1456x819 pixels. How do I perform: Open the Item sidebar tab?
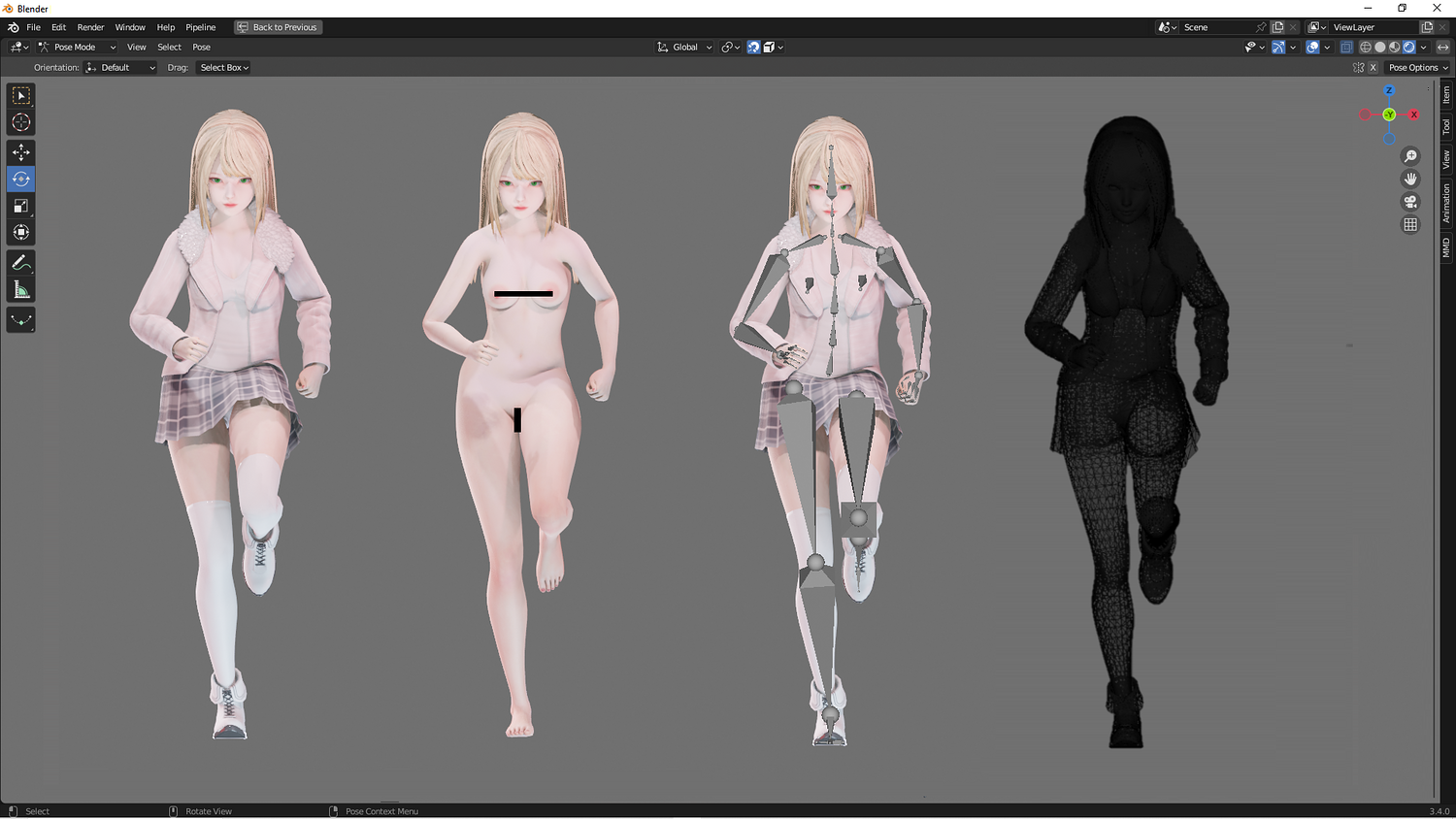click(x=1446, y=94)
